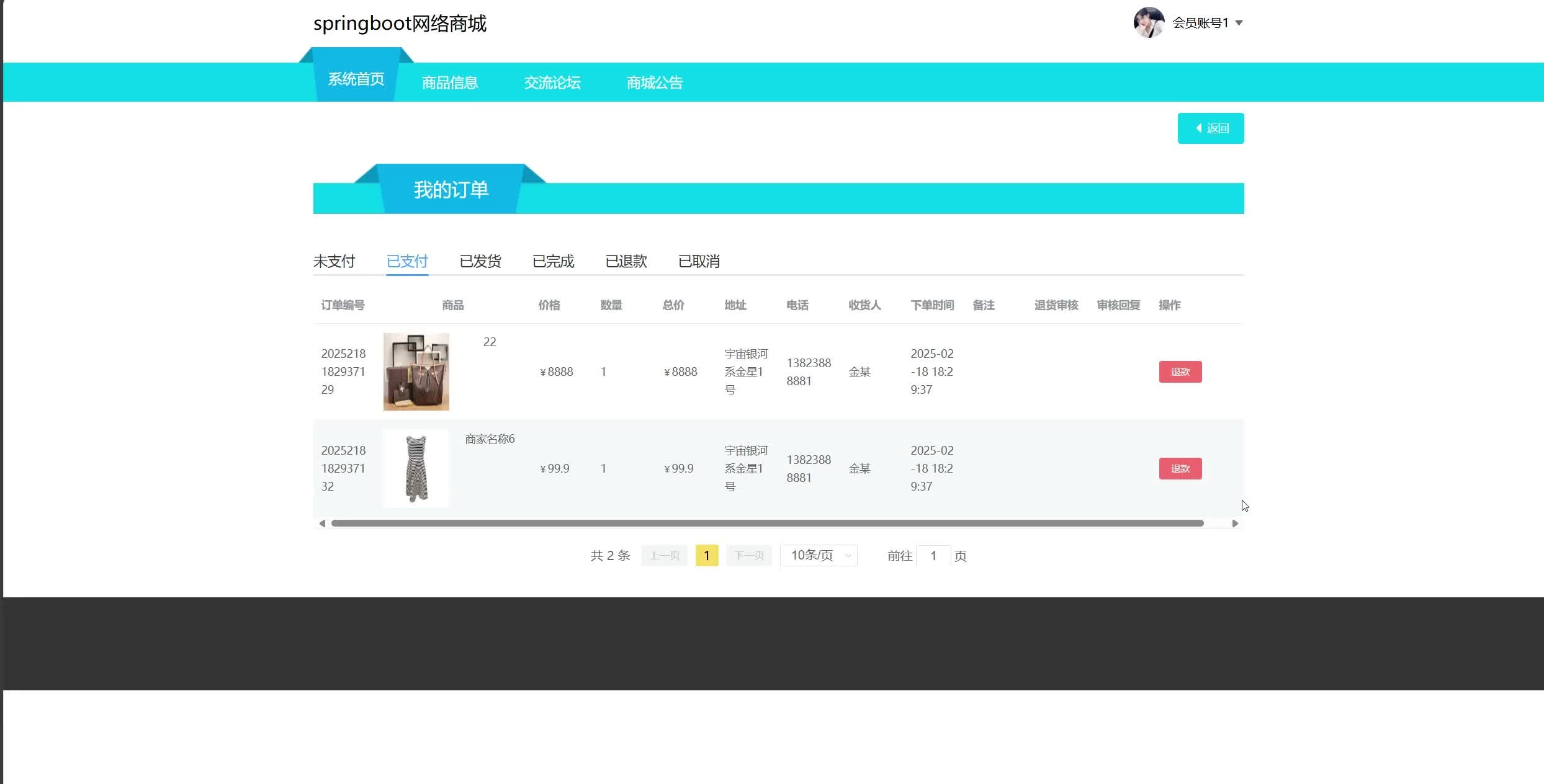The image size is (1544, 784).
Task: Refund the ¥99.9 dress order
Action: (x=1180, y=468)
